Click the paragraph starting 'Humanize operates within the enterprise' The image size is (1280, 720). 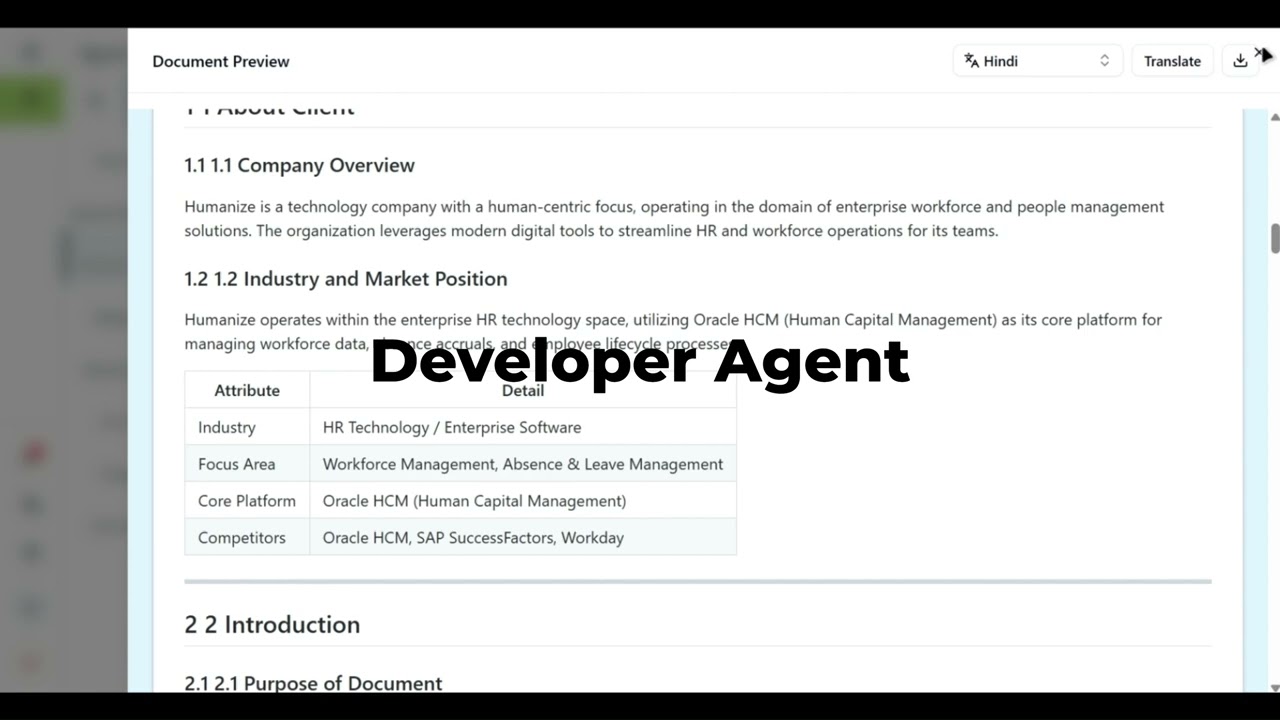click(x=673, y=332)
